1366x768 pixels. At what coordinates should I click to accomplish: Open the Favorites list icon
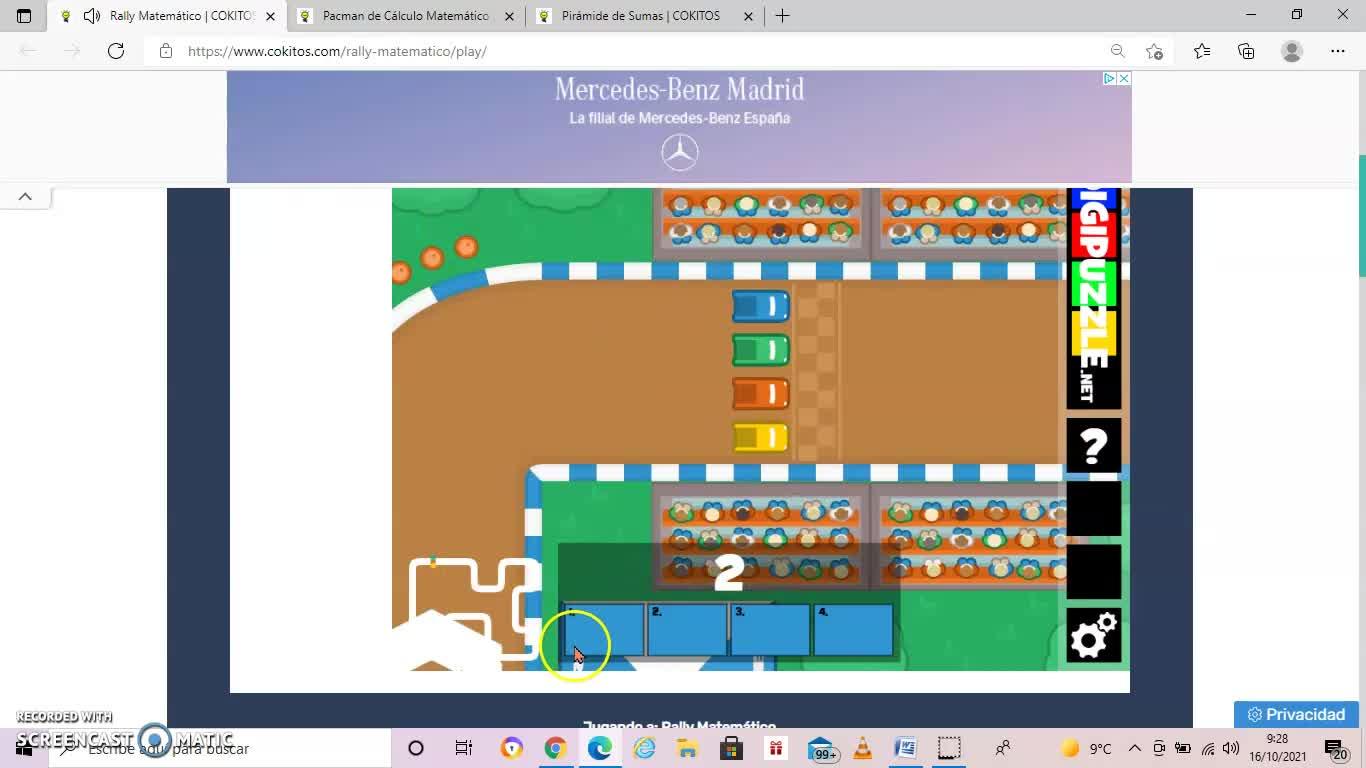[1201, 51]
